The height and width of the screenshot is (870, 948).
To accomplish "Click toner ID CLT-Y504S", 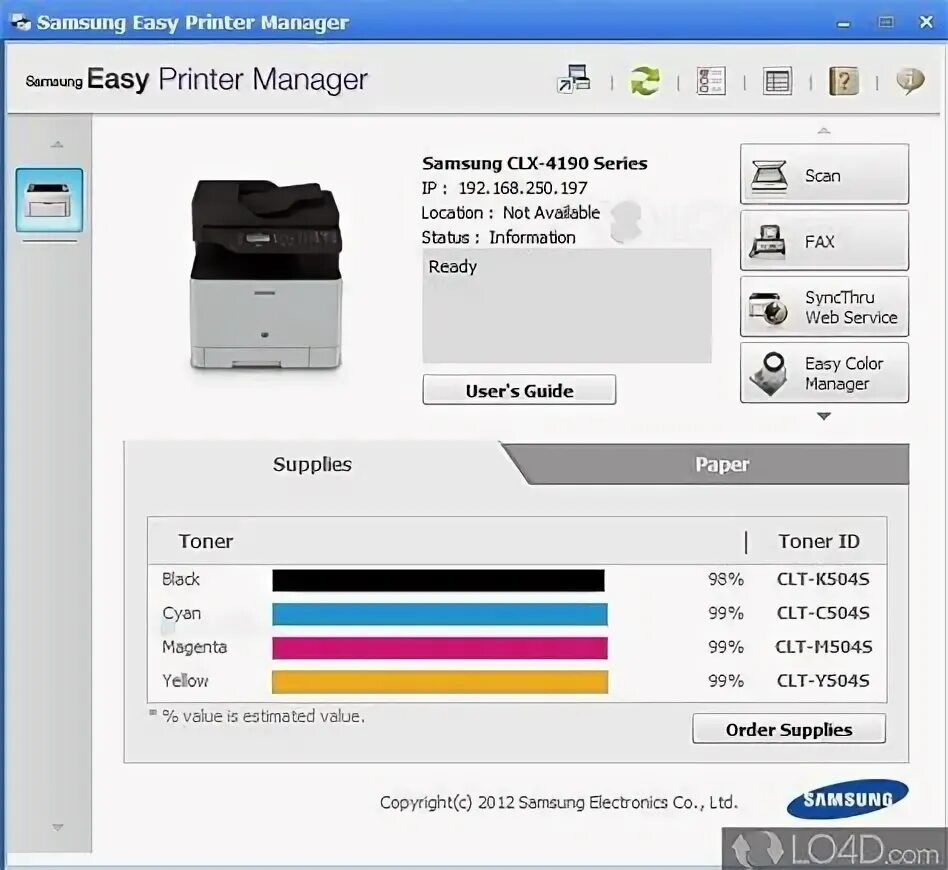I will (823, 681).
